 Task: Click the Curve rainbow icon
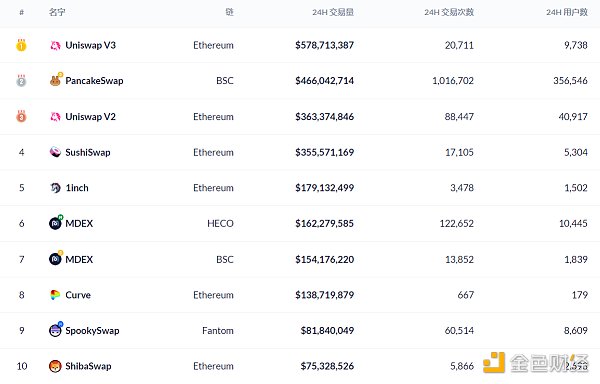55,295
